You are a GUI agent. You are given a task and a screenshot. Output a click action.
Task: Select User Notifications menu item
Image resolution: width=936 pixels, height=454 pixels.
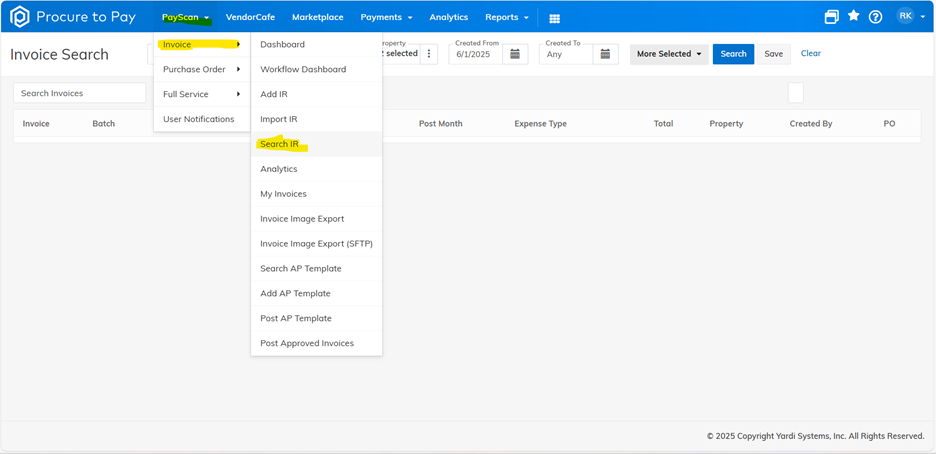(202, 119)
